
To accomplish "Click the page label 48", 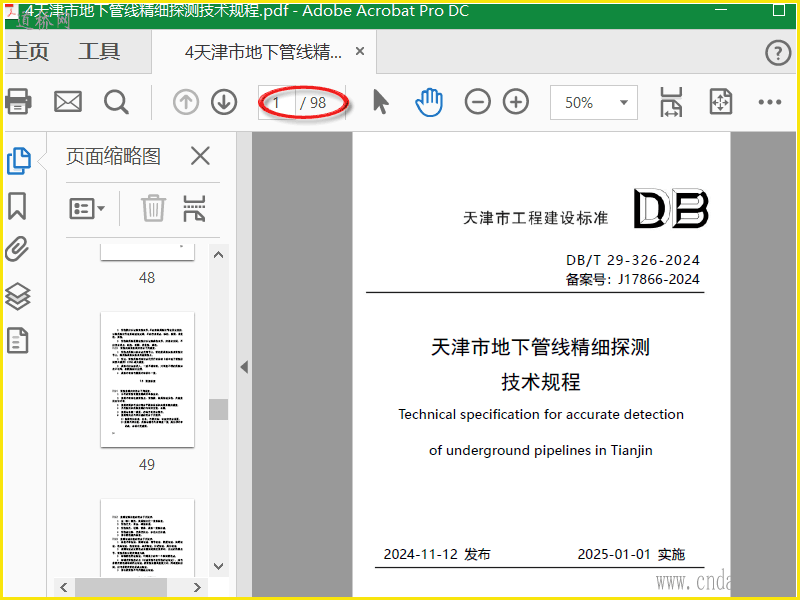I will [147, 278].
